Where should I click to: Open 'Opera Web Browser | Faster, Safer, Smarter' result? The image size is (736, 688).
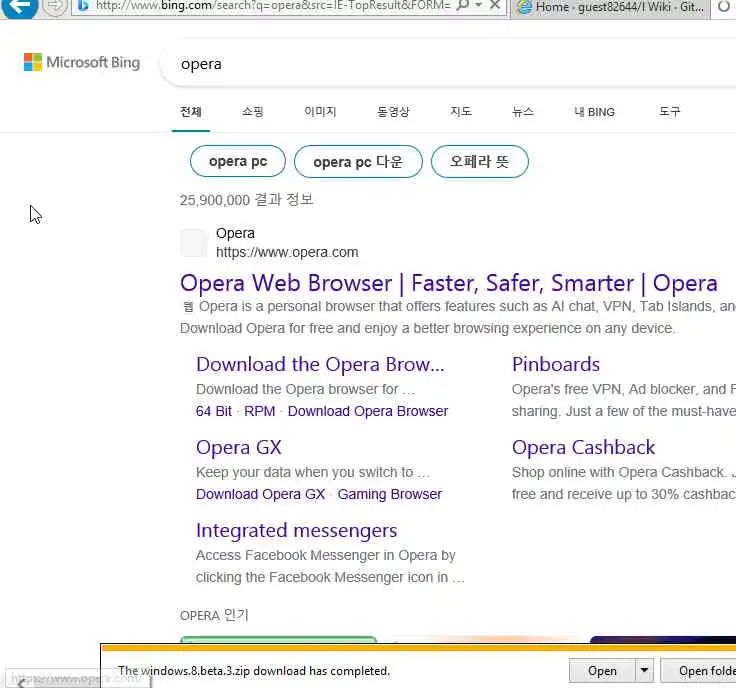(449, 283)
